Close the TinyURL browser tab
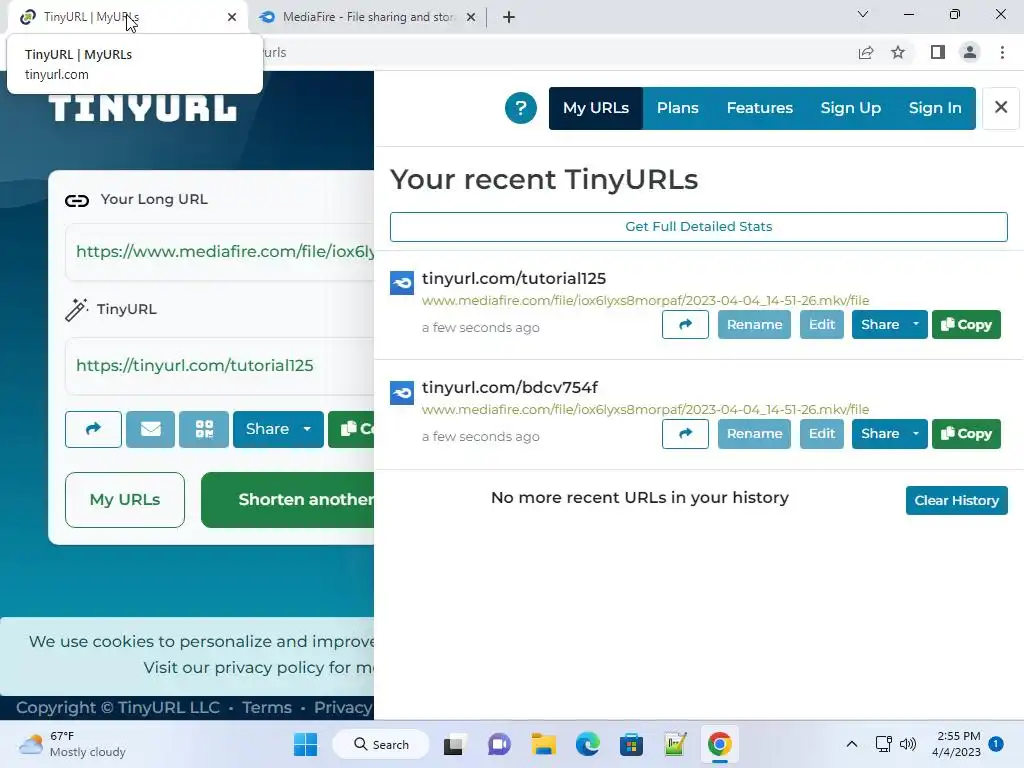The image size is (1024, 768). click(x=232, y=17)
